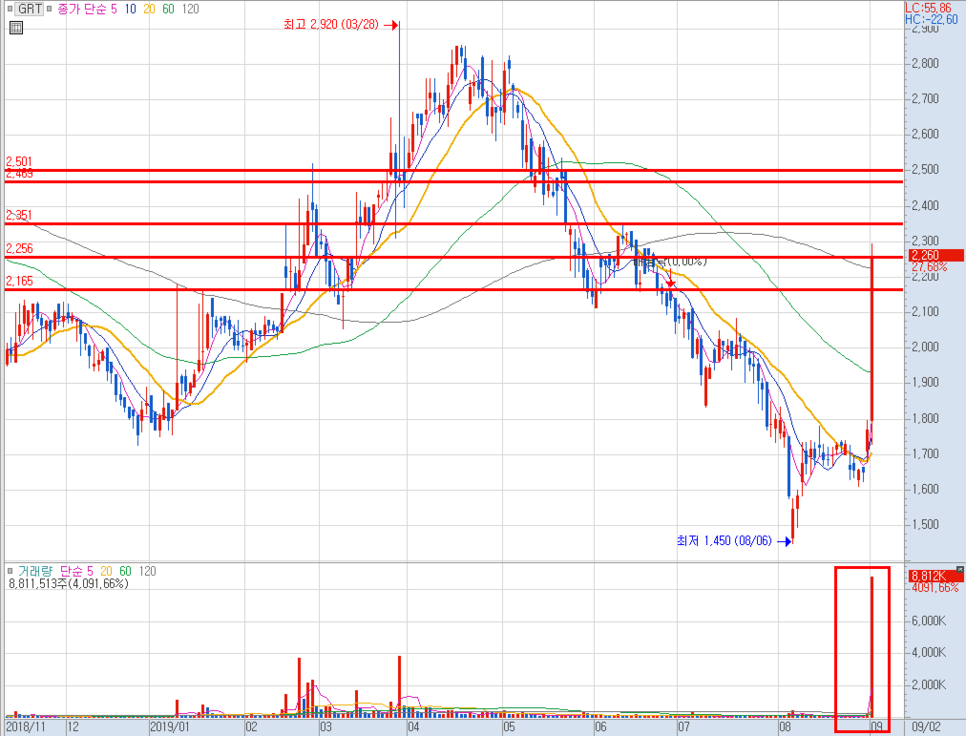966x736 pixels.
Task: Click the 1,500 price axis label
Action: (925, 524)
